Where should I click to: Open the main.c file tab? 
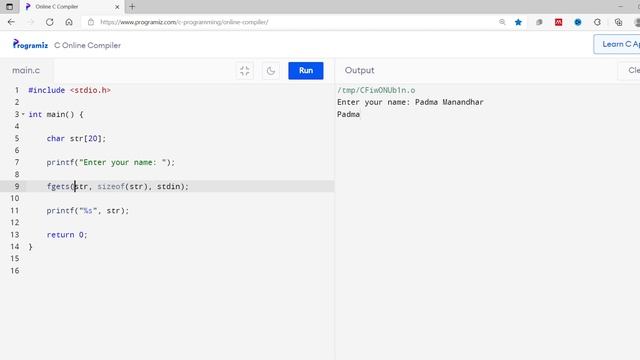(26, 70)
